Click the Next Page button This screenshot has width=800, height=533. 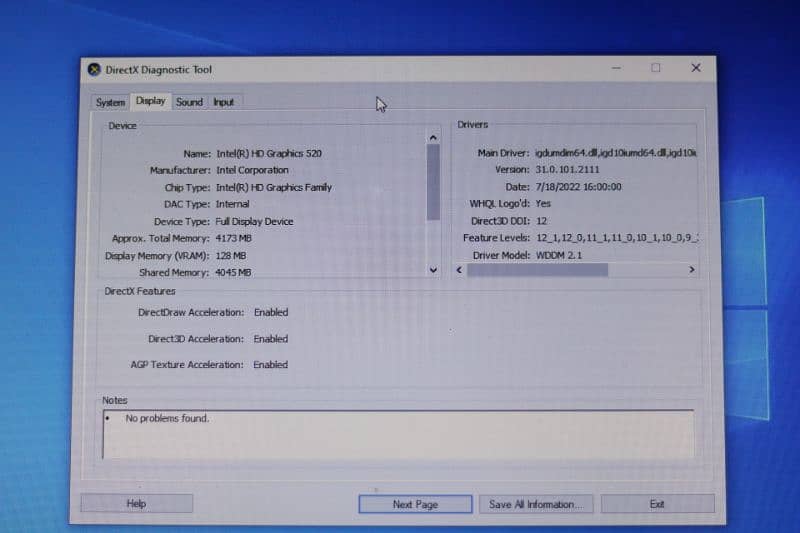coord(415,504)
